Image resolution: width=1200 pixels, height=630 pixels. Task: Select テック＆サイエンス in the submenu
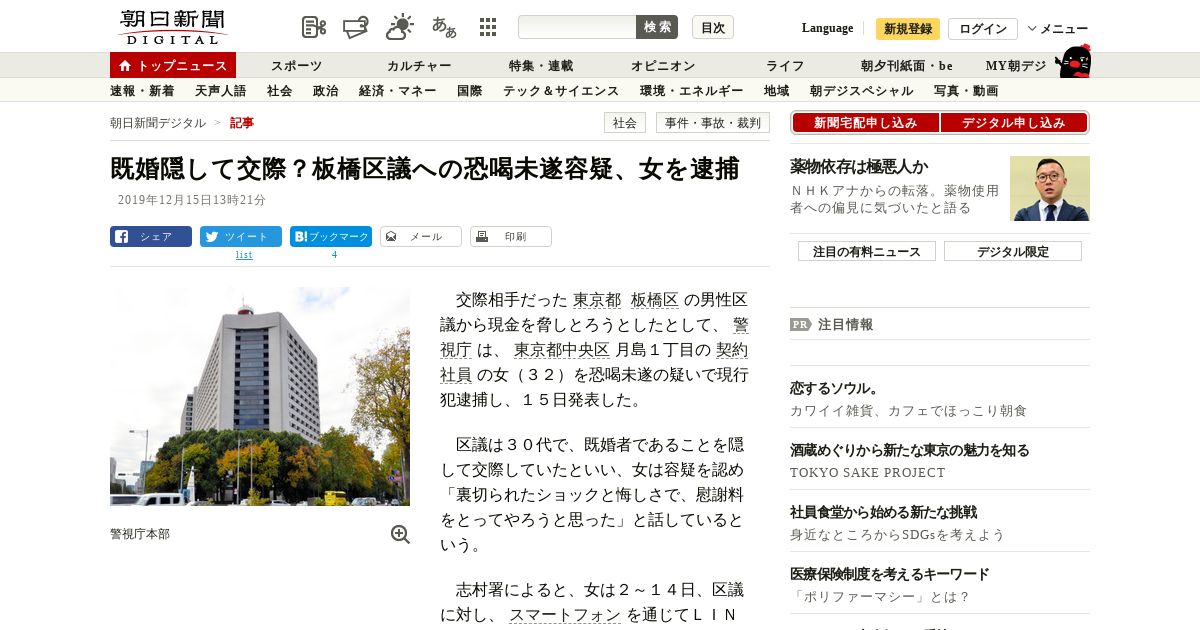(x=561, y=91)
